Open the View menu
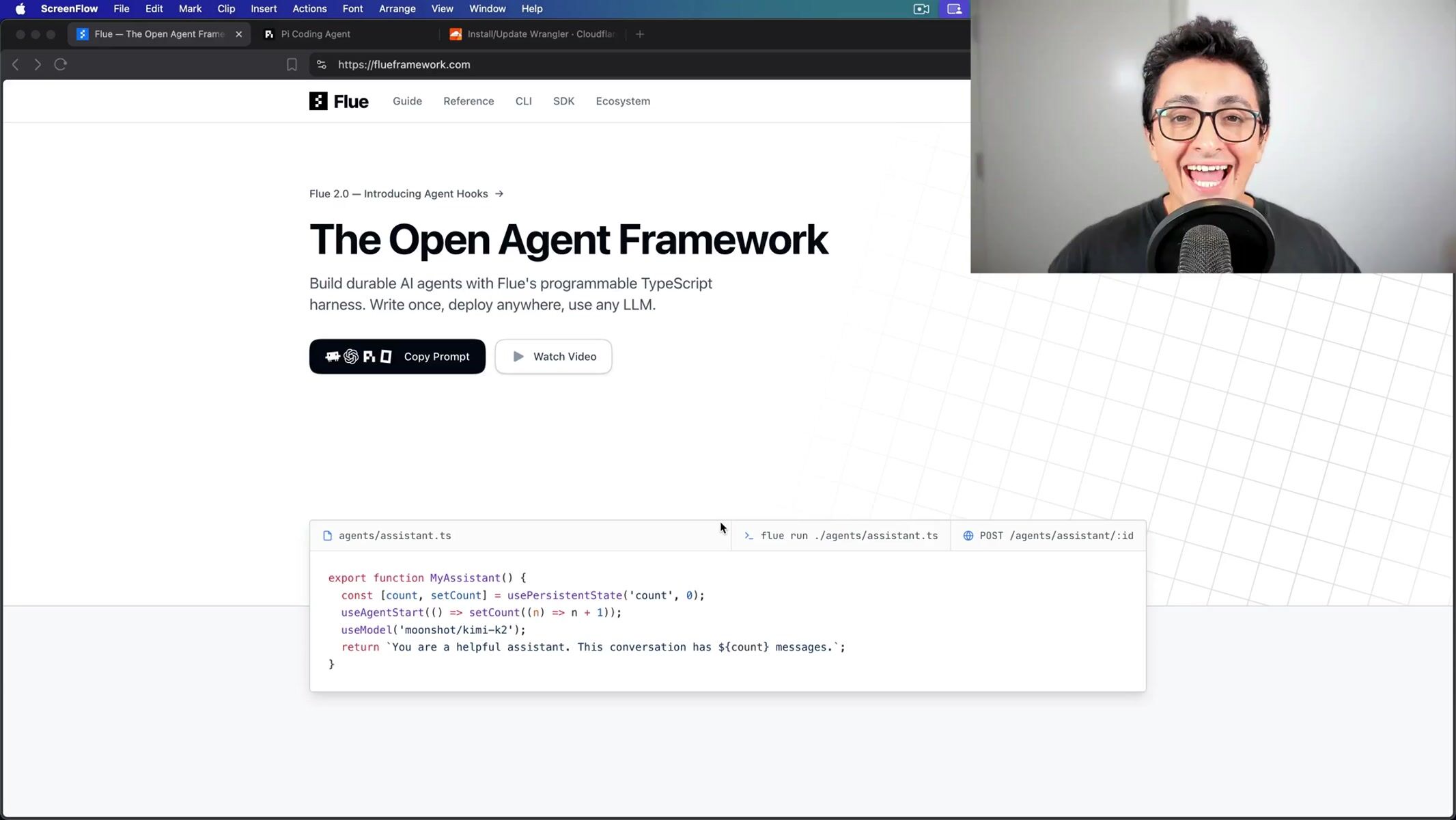This screenshot has width=1456, height=820. pos(442,9)
